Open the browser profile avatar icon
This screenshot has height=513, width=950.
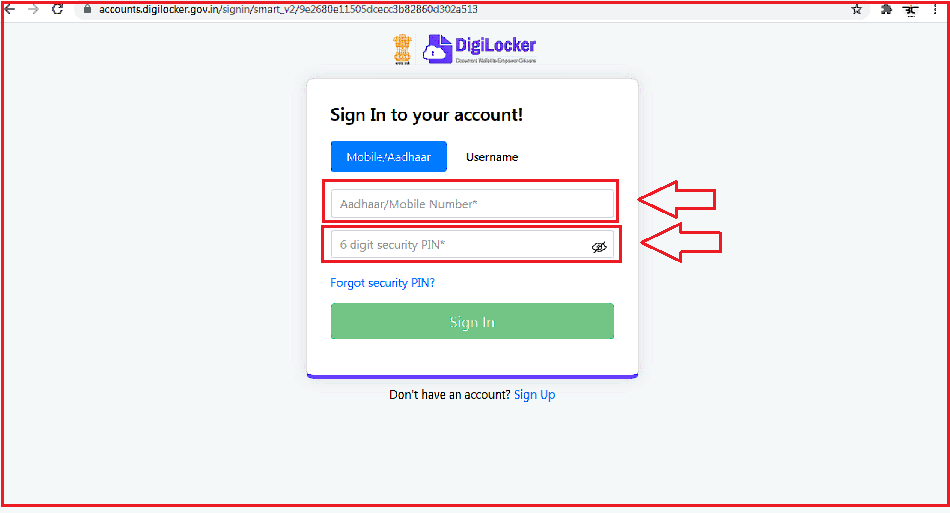[911, 10]
